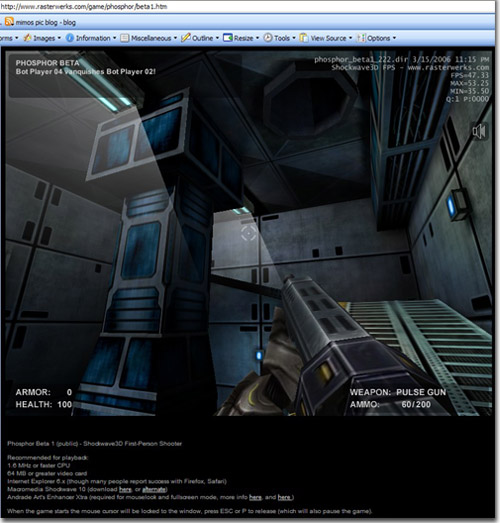500x523 pixels.
Task: Open the 'alternate' download link
Action: pos(154,489)
